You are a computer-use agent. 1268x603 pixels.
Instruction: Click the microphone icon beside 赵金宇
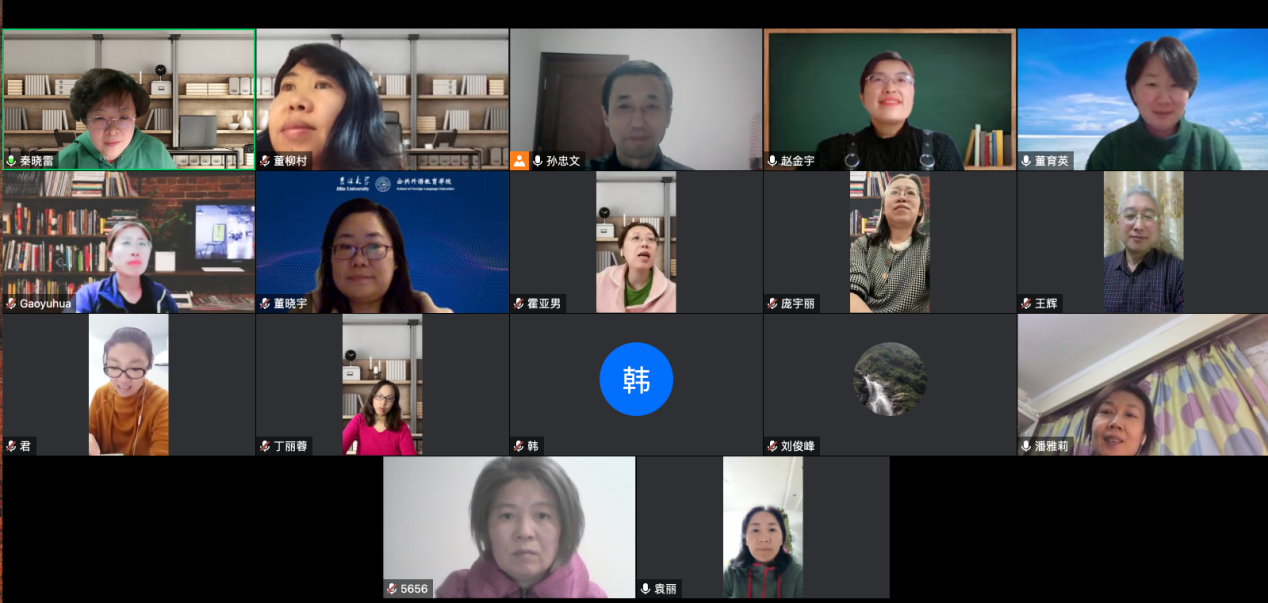773,161
